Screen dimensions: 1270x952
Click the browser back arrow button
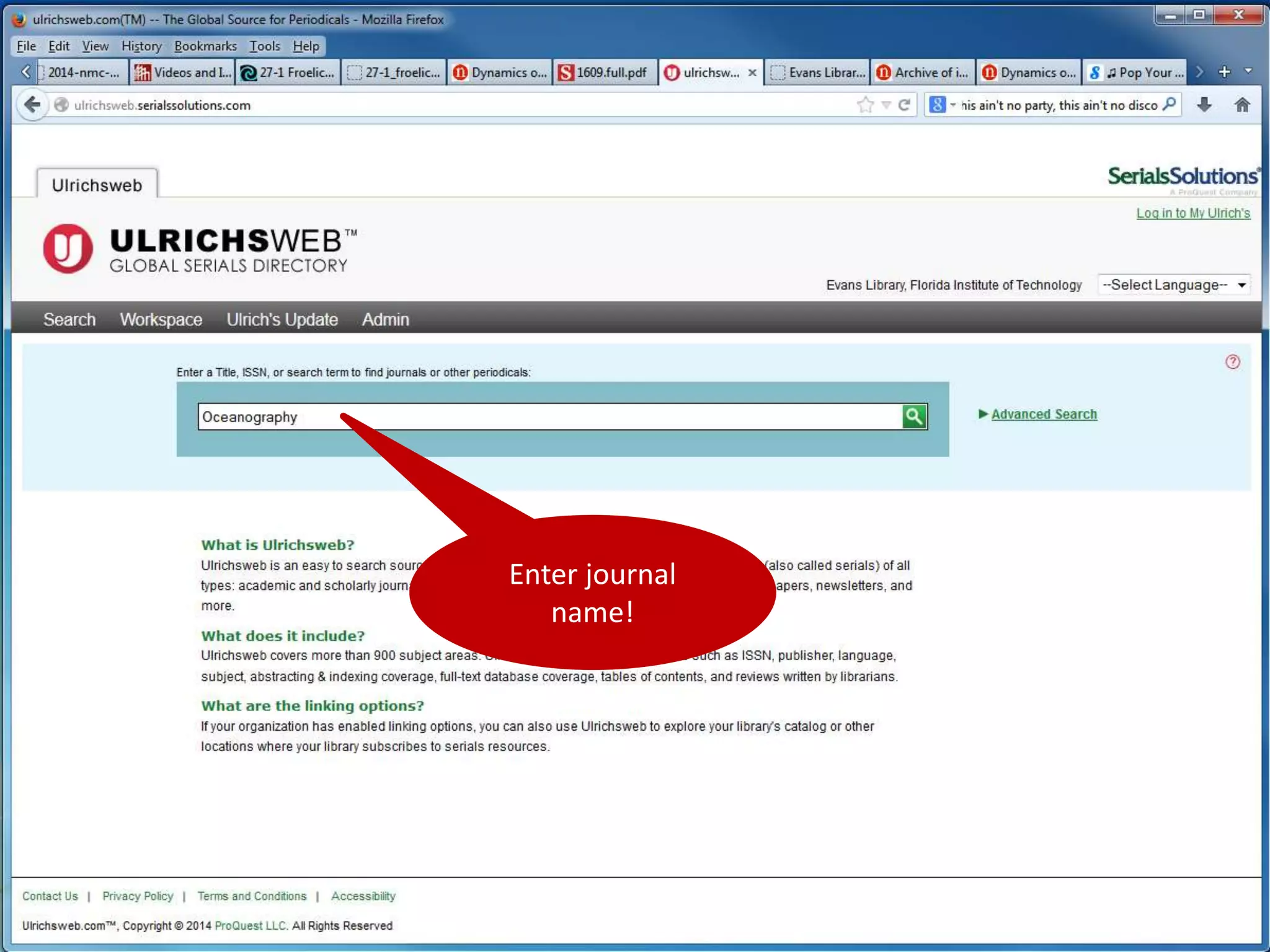tap(32, 105)
